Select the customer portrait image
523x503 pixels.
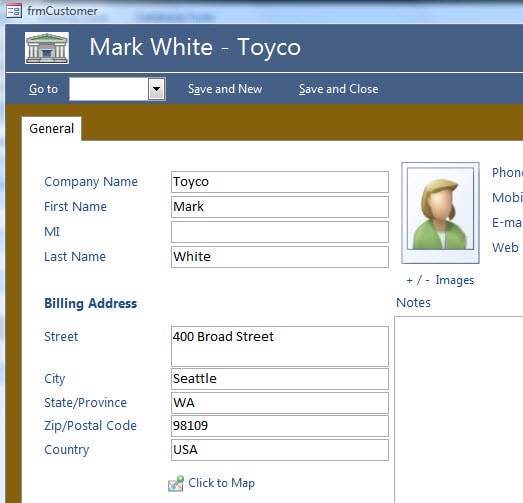click(x=440, y=213)
